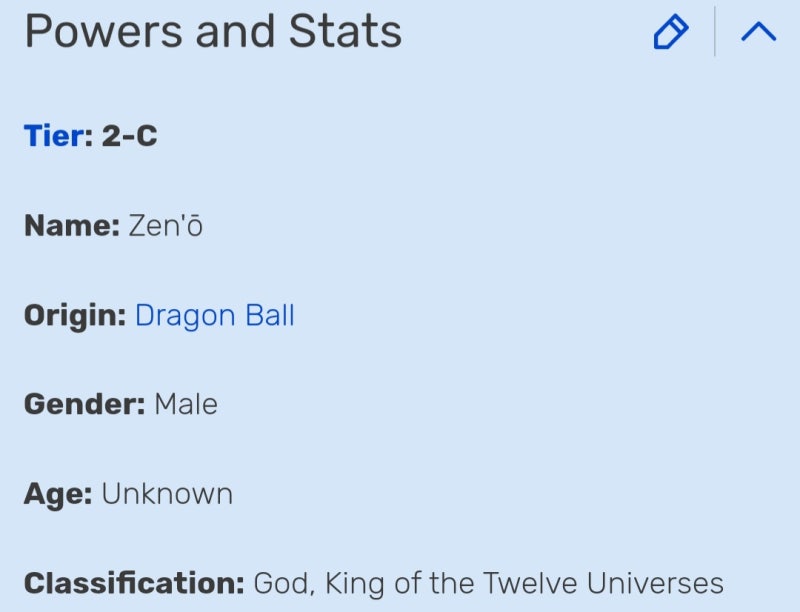Screen dimensions: 800x612
Task: Click the Male gender value
Action: 186,405
